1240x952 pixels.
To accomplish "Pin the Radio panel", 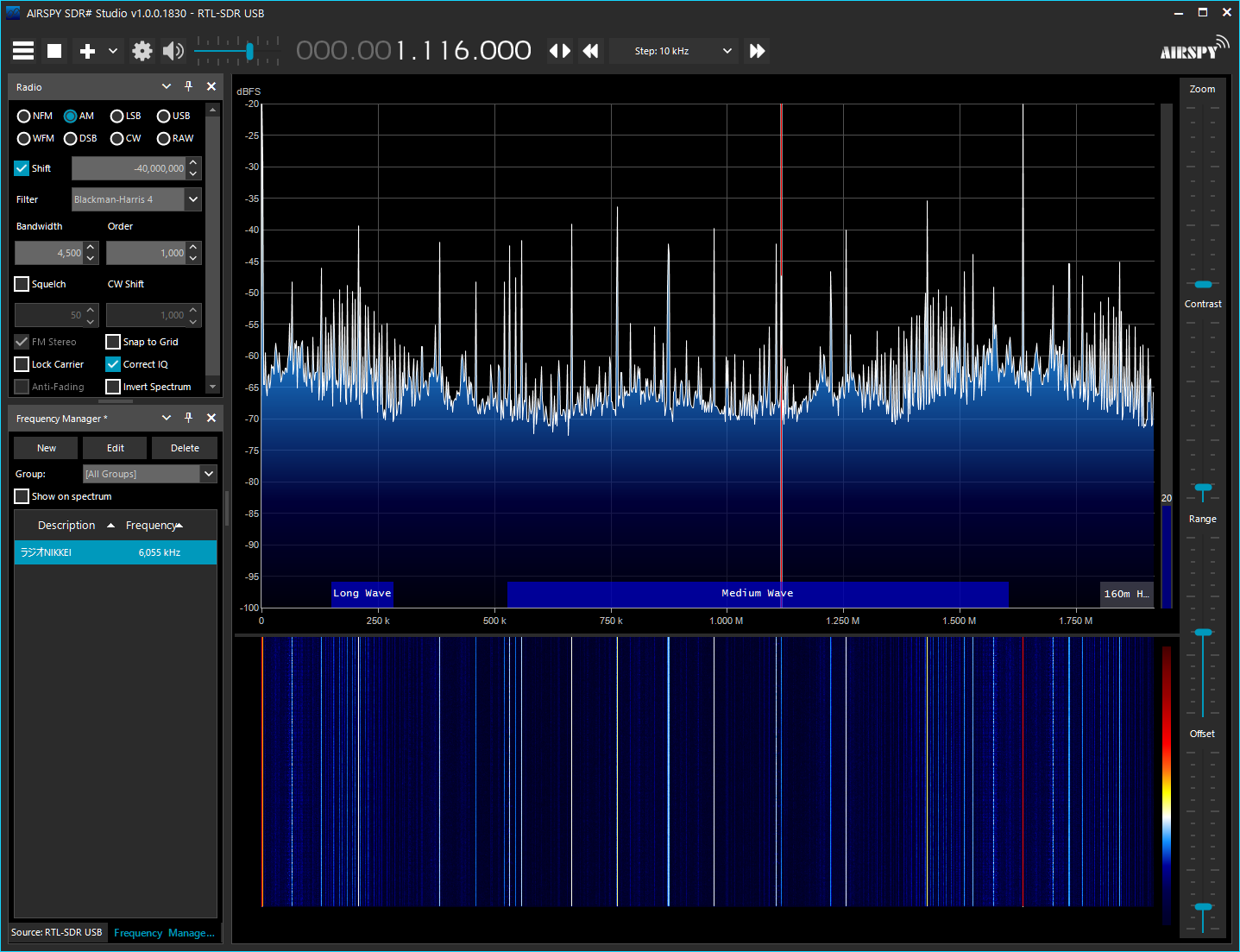I will coord(189,86).
